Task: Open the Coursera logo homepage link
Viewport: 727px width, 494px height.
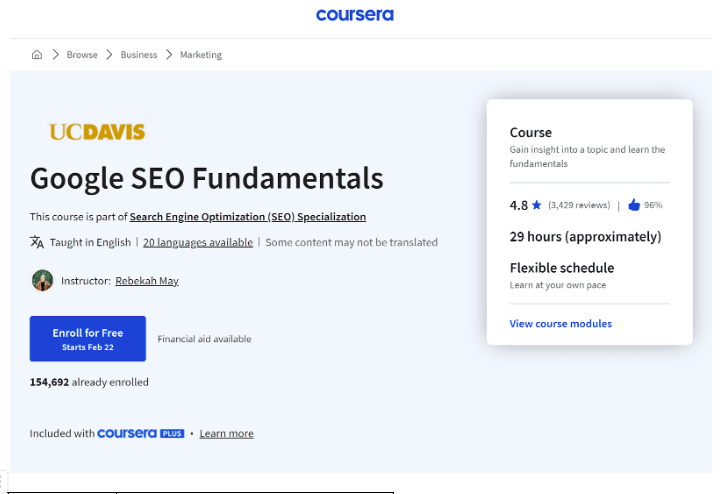Action: [x=355, y=15]
